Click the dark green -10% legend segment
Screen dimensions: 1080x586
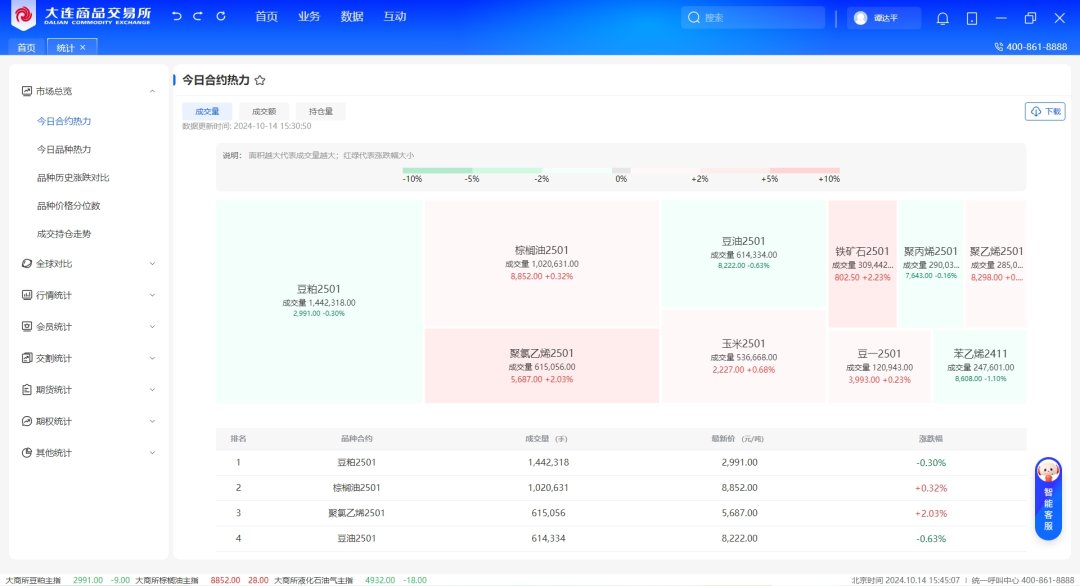(x=437, y=171)
